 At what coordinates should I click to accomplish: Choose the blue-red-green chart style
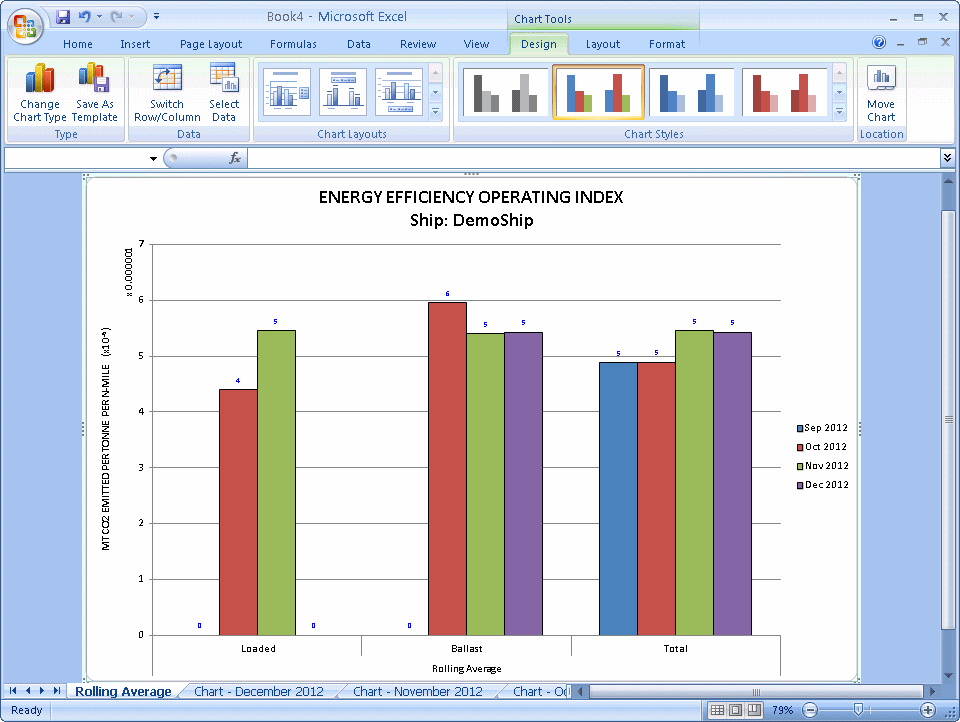click(598, 92)
